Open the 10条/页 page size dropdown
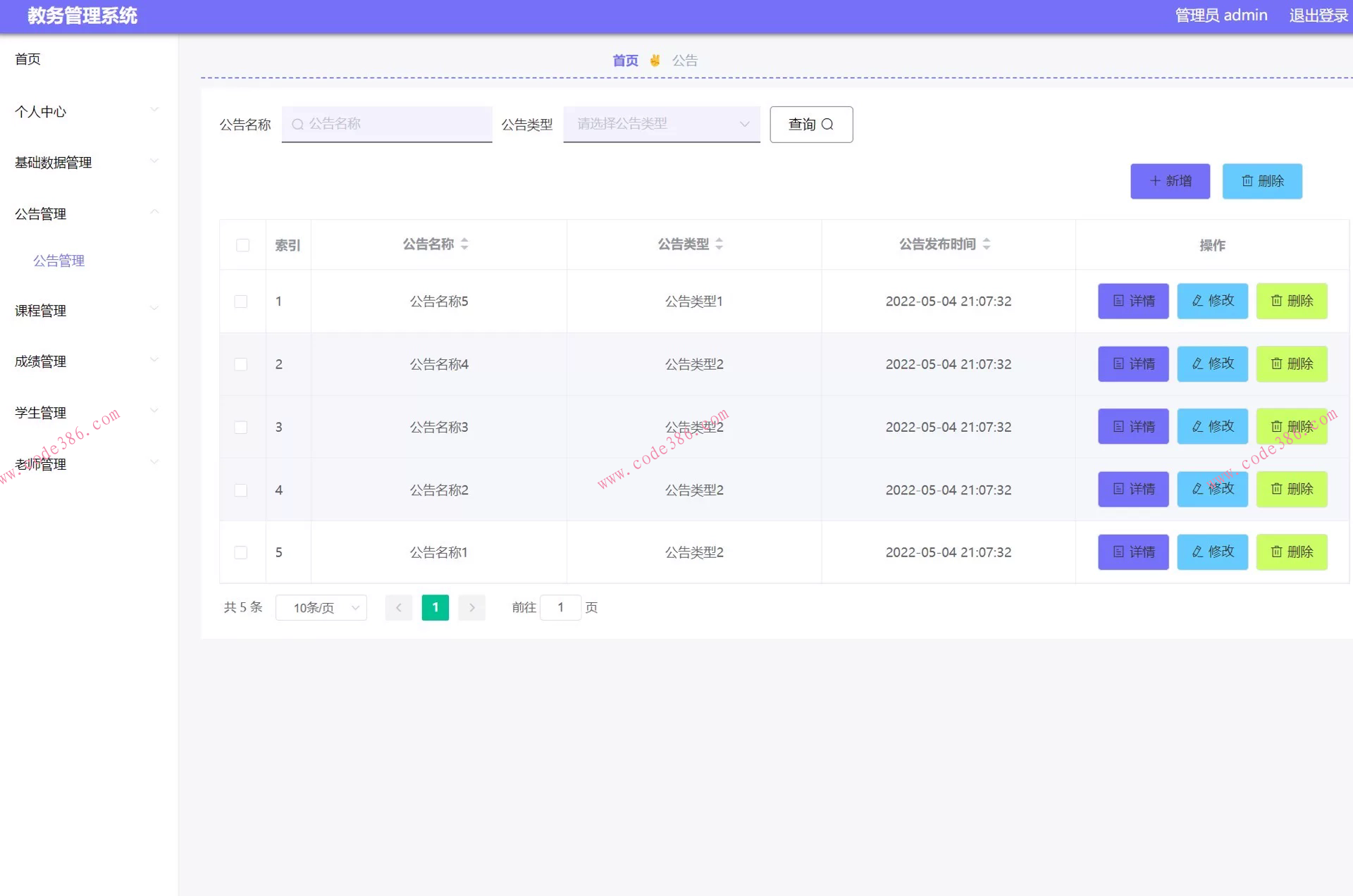This screenshot has width=1353, height=896. pyautogui.click(x=321, y=607)
